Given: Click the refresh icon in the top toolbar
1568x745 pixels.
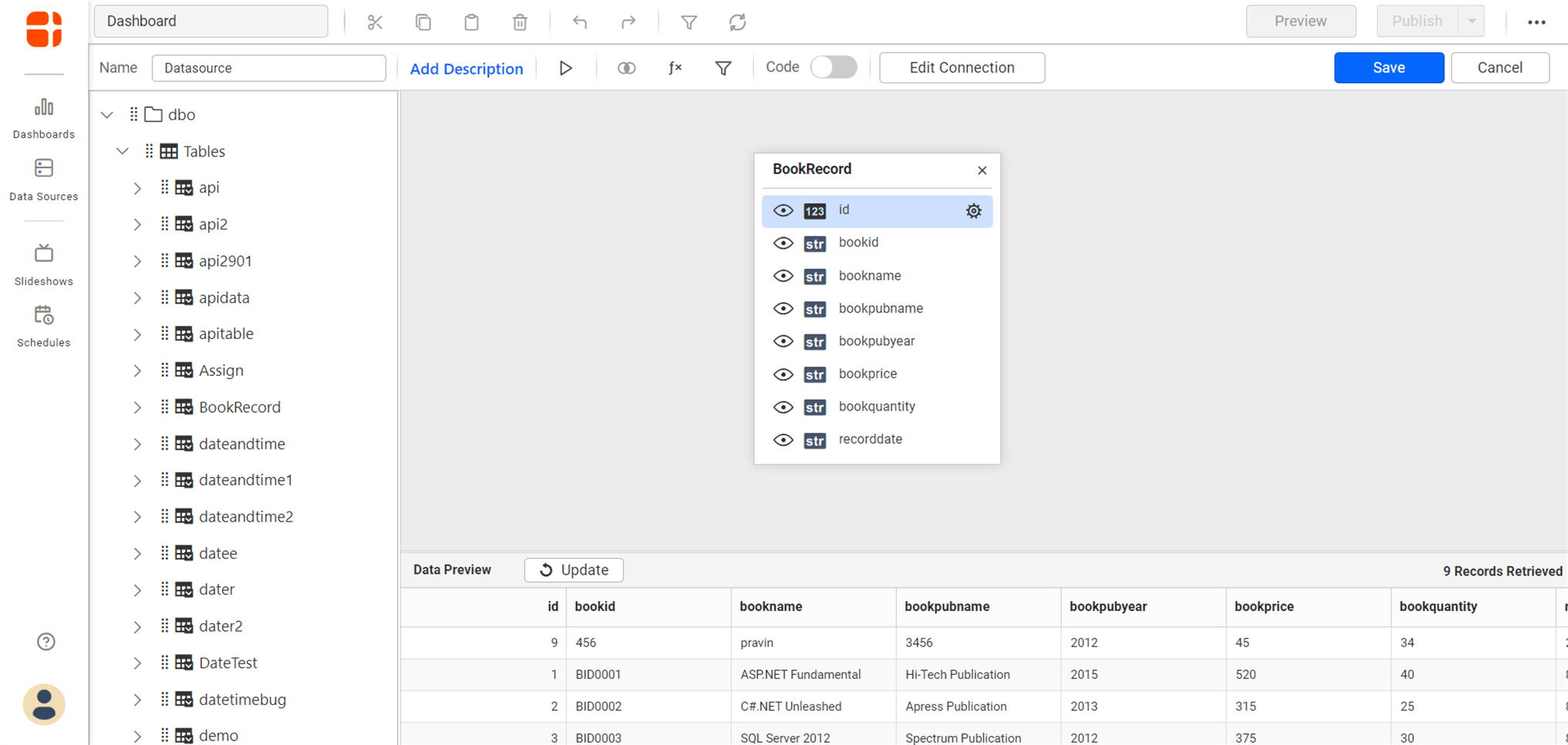Looking at the screenshot, I should 737,22.
